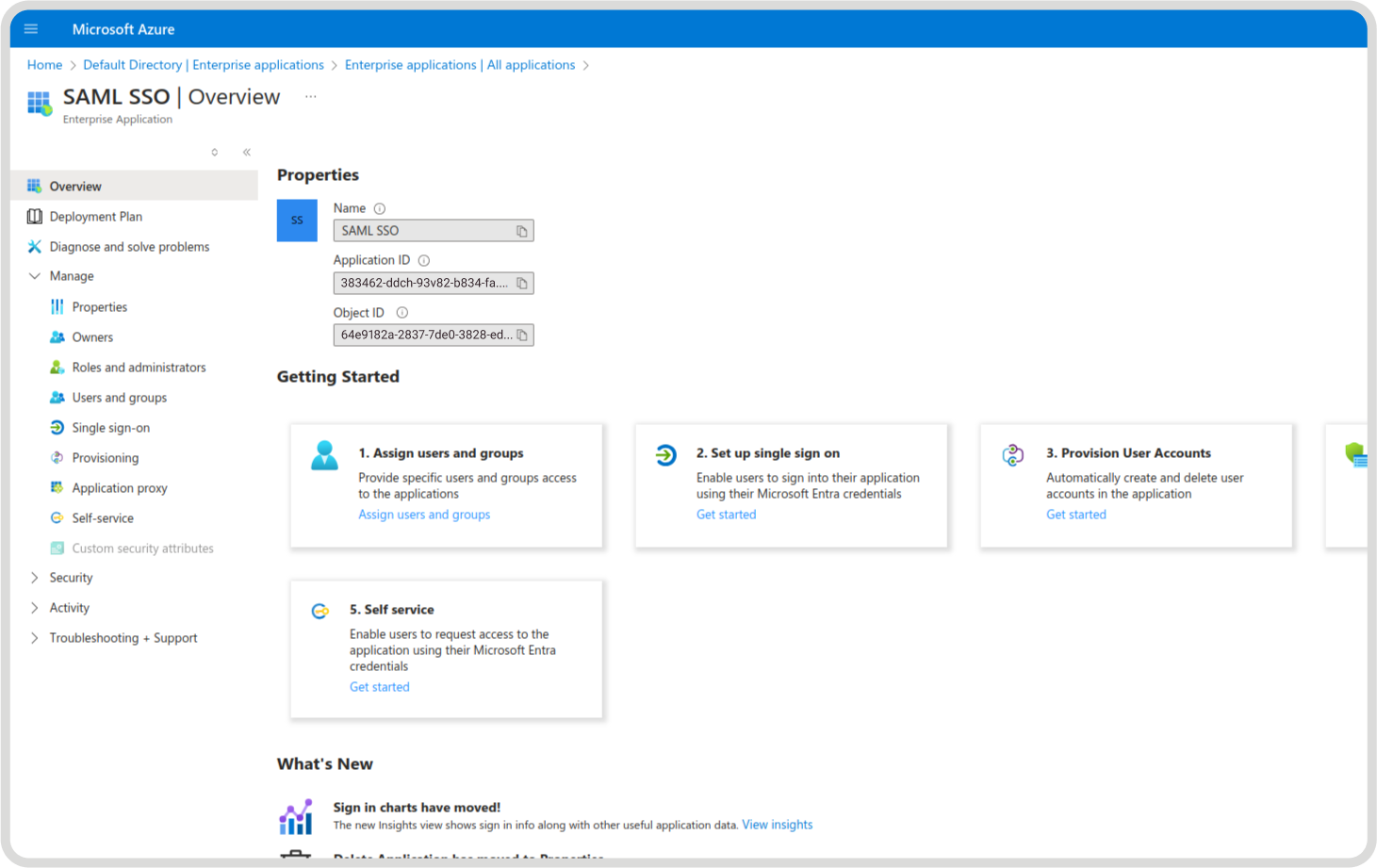This screenshot has height=868, width=1377.
Task: Expand the Security section
Action: pyautogui.click(x=35, y=578)
